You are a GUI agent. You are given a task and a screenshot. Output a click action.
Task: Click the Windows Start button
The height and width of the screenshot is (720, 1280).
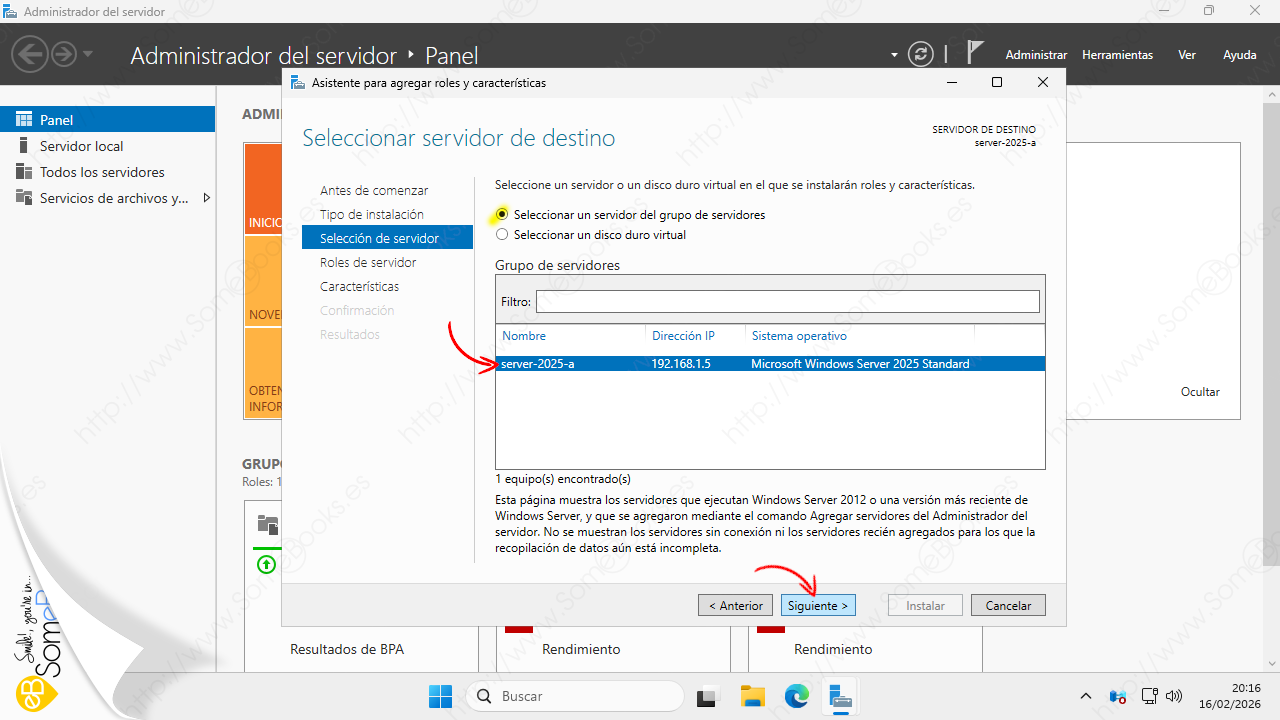[x=440, y=696]
